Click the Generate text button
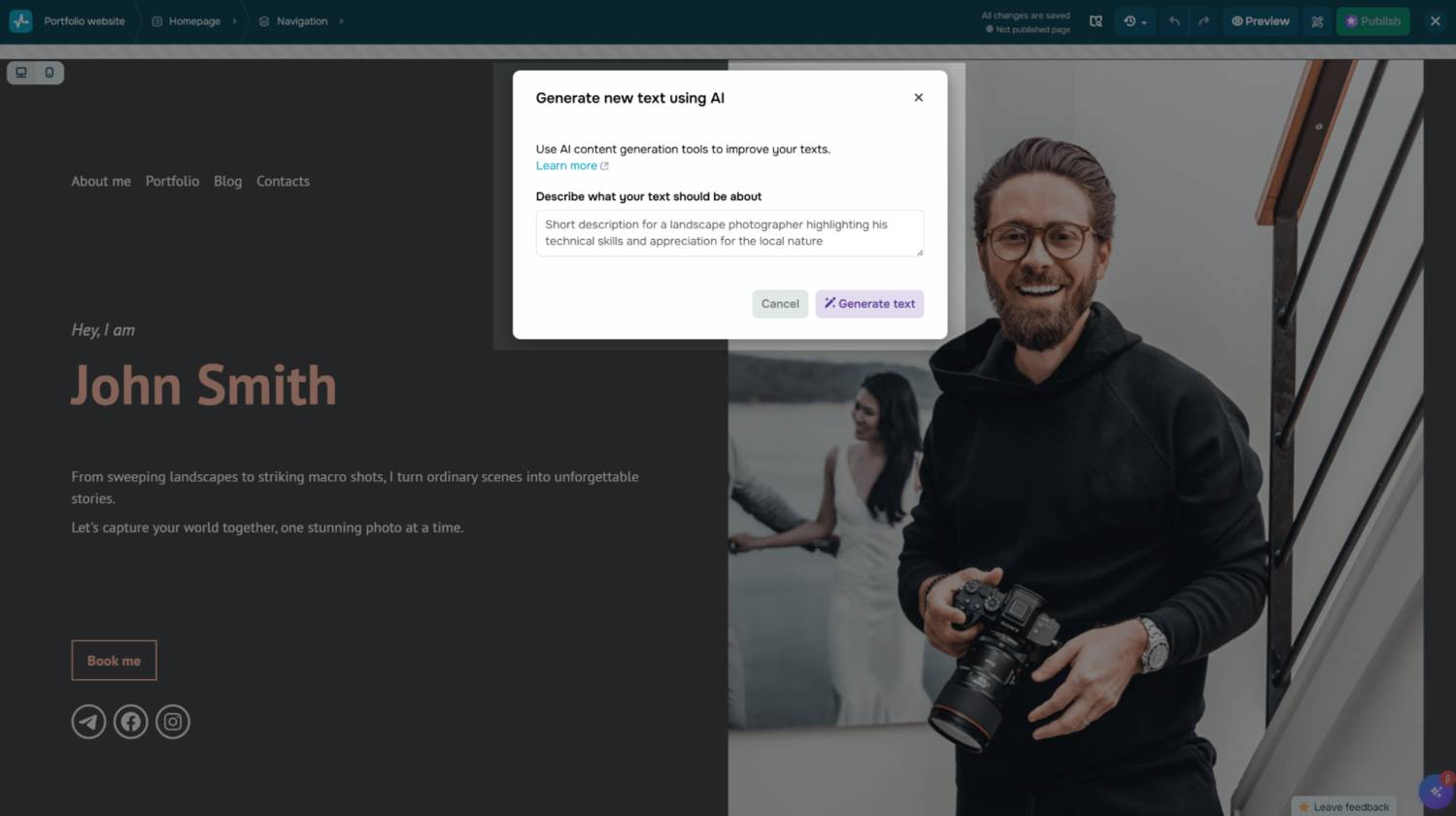1456x816 pixels. (868, 303)
